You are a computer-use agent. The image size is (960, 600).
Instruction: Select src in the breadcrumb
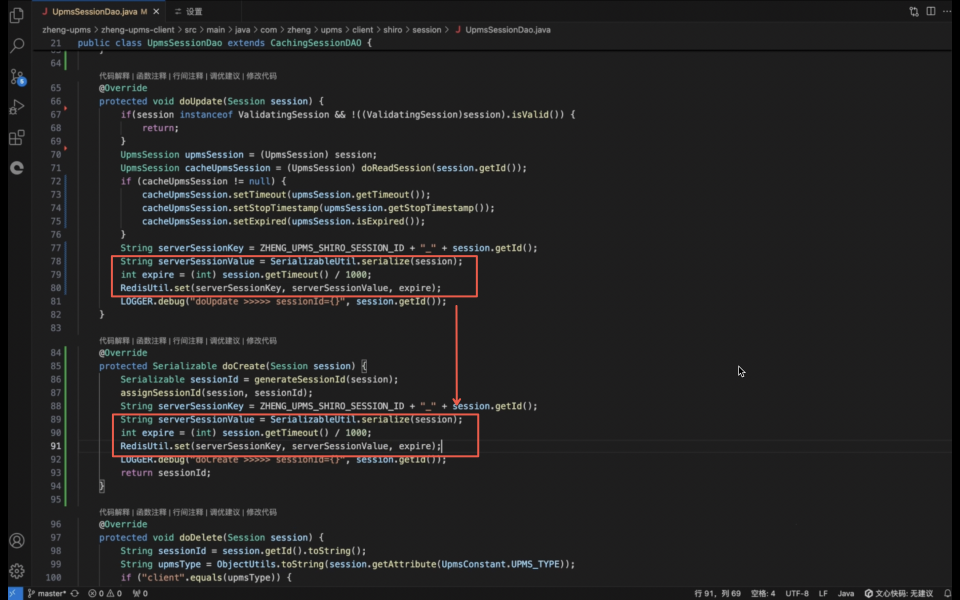[x=191, y=29]
